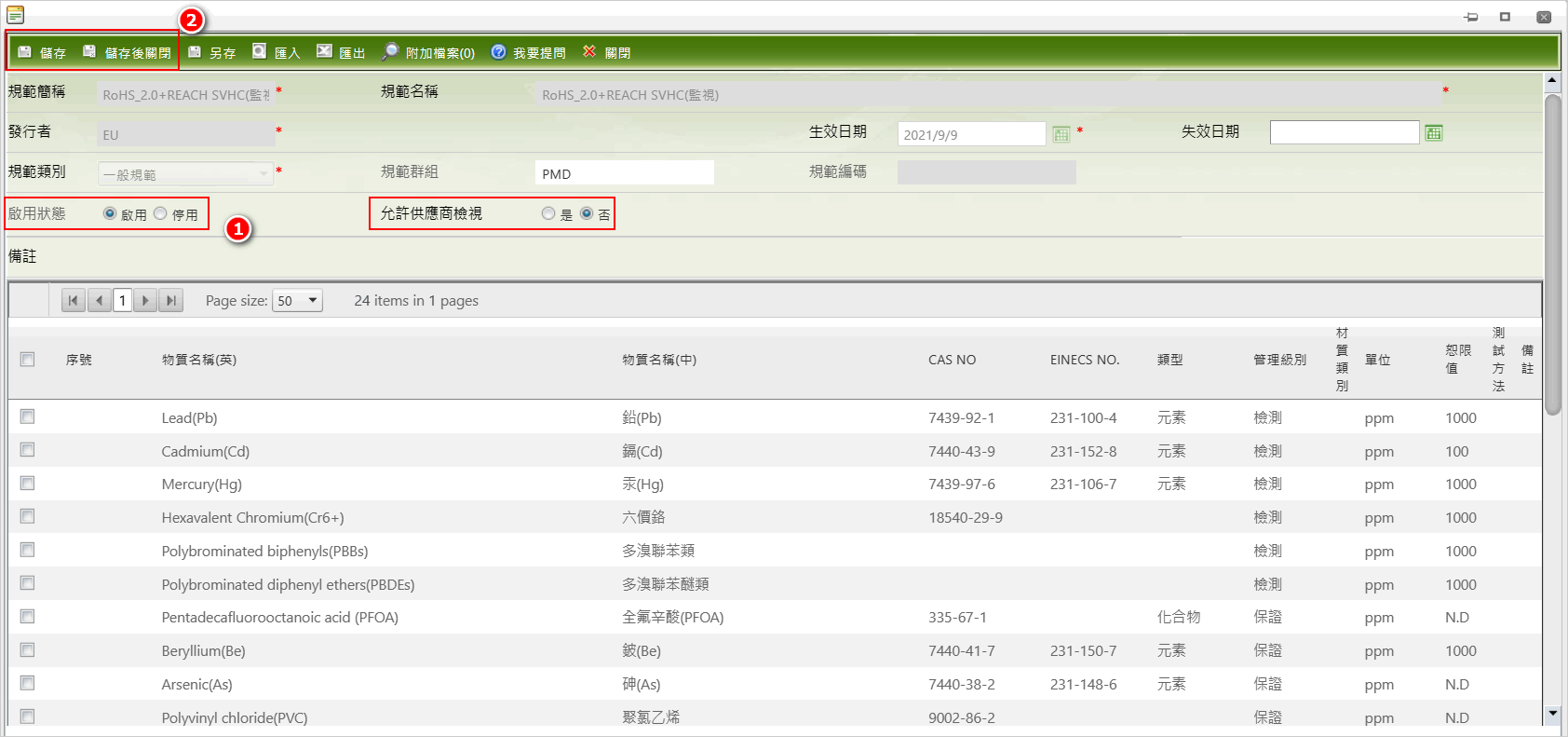Sort by 管理級別 column header
The width and height of the screenshot is (1568, 737).
coord(1279,360)
